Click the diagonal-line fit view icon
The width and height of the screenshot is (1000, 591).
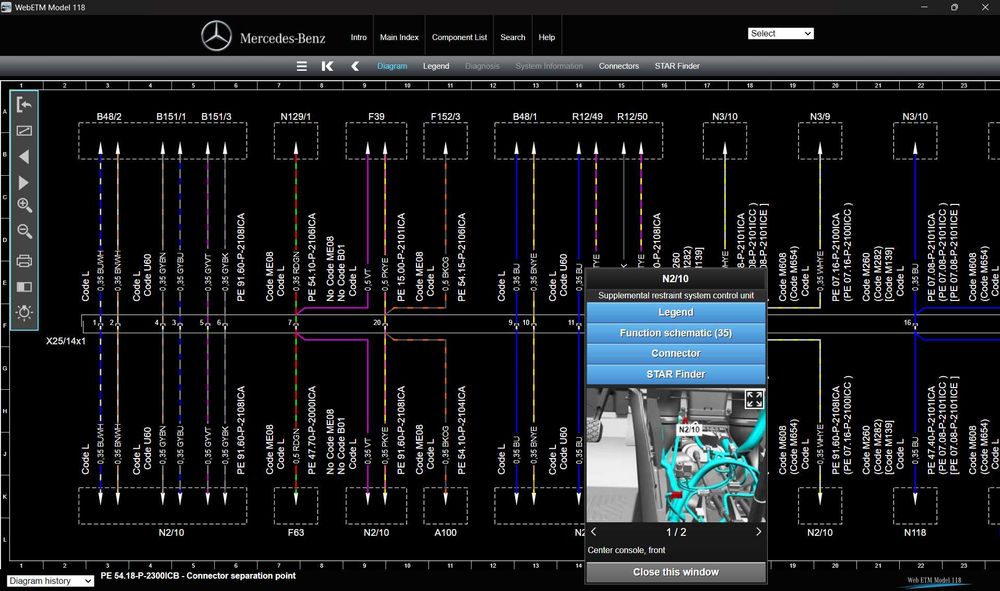[24, 131]
